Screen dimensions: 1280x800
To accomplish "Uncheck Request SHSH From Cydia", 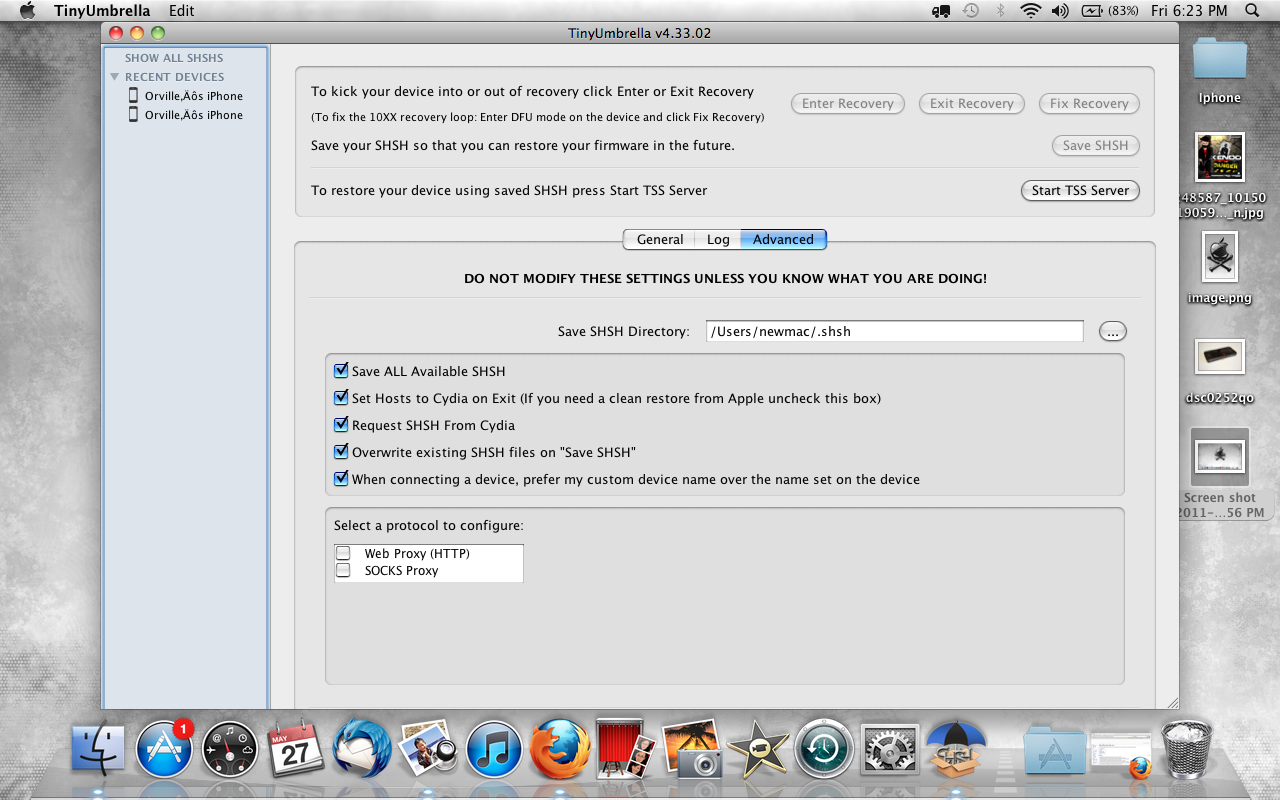I will [342, 425].
